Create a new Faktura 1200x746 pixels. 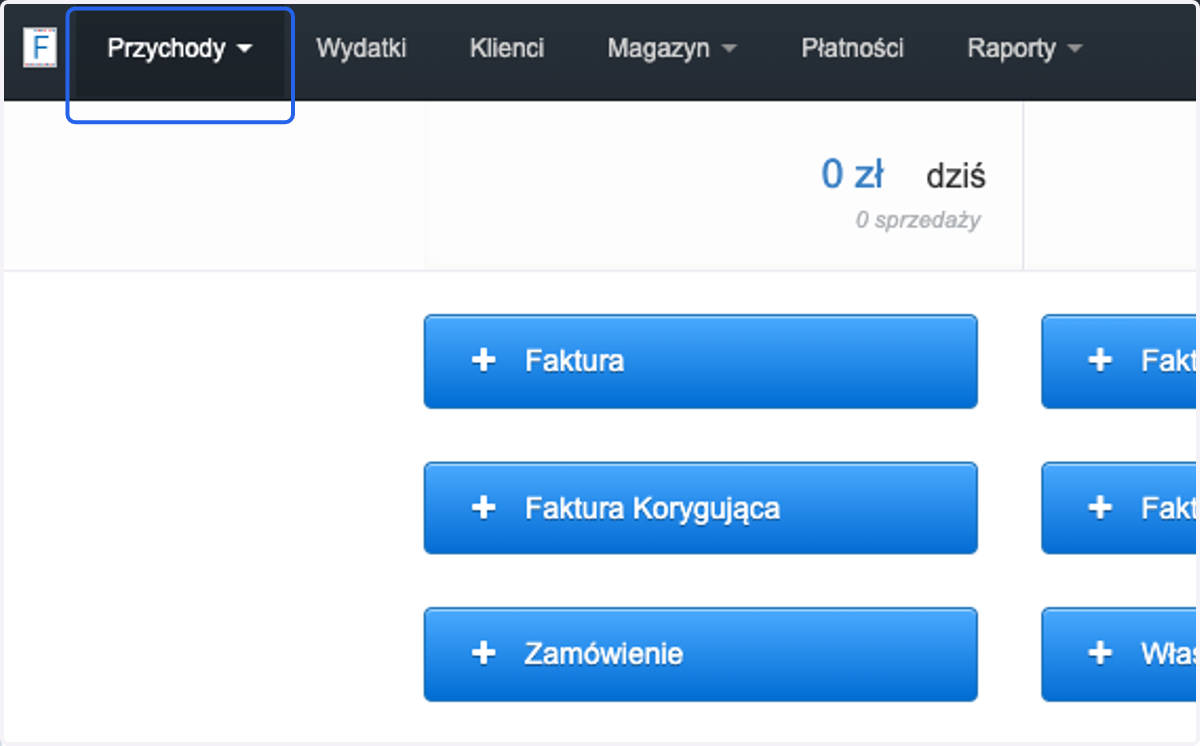700,361
